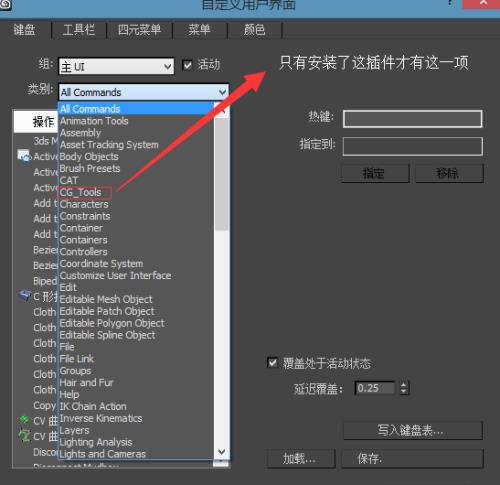Screen dimensions: 500x485
Task: Switch to the 工具栏 tab
Action: tap(79, 30)
